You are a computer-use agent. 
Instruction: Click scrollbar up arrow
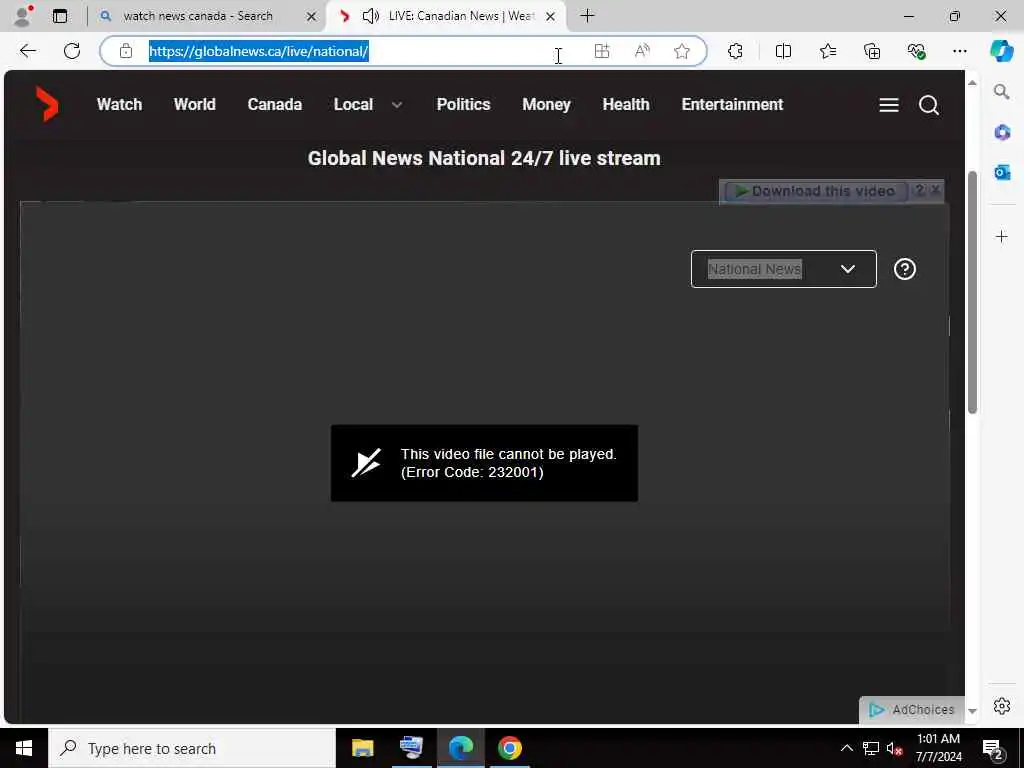click(x=972, y=84)
